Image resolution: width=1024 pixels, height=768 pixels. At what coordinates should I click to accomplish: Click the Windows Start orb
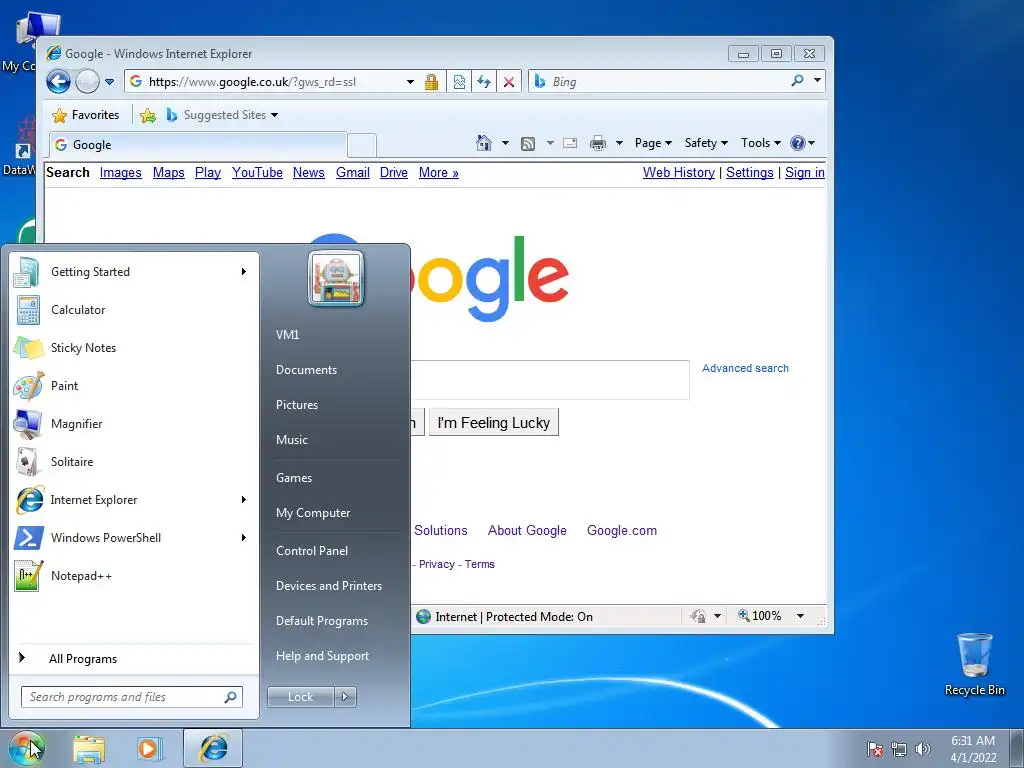tap(26, 748)
